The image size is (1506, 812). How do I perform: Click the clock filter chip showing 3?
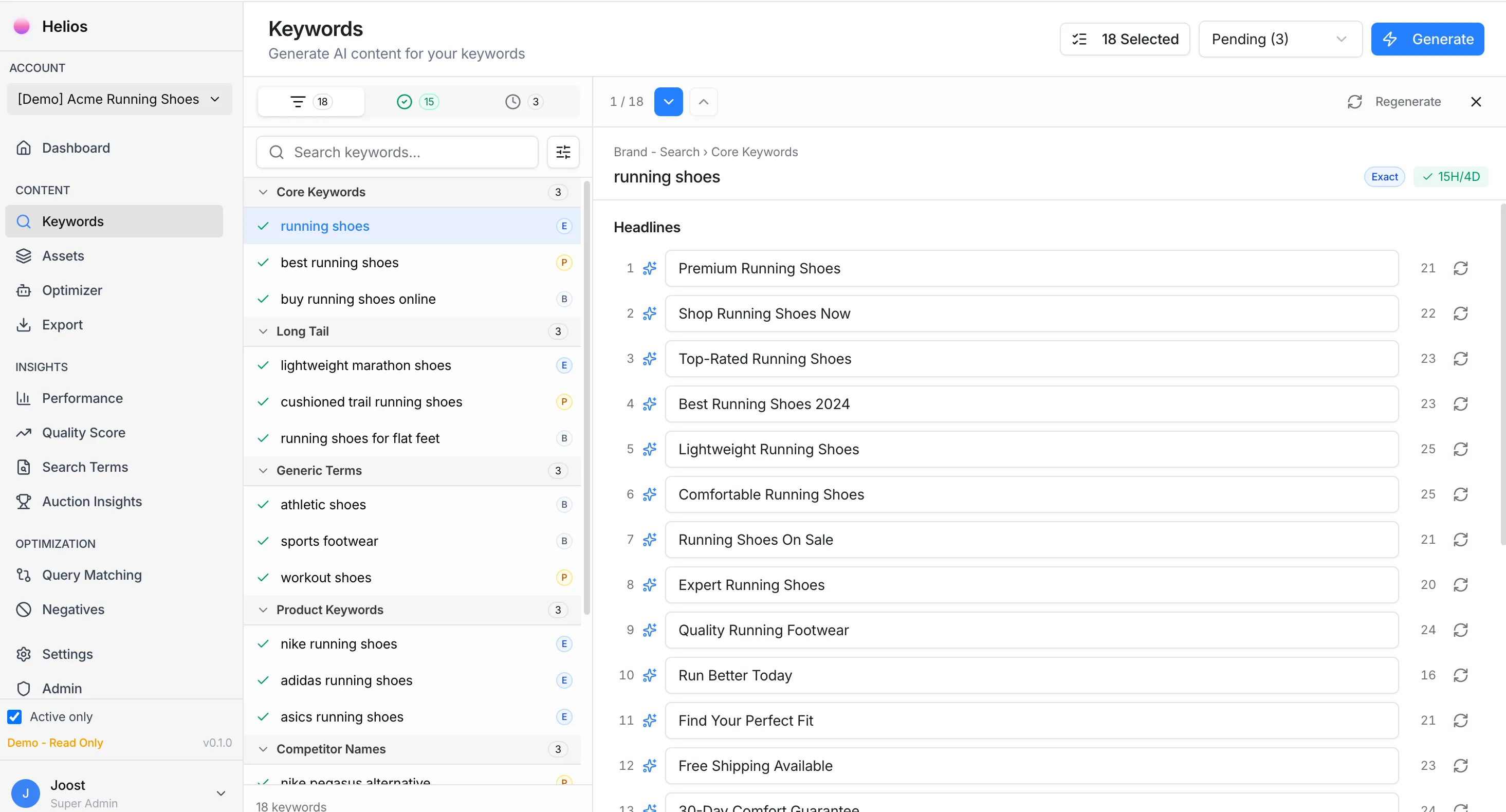click(523, 101)
